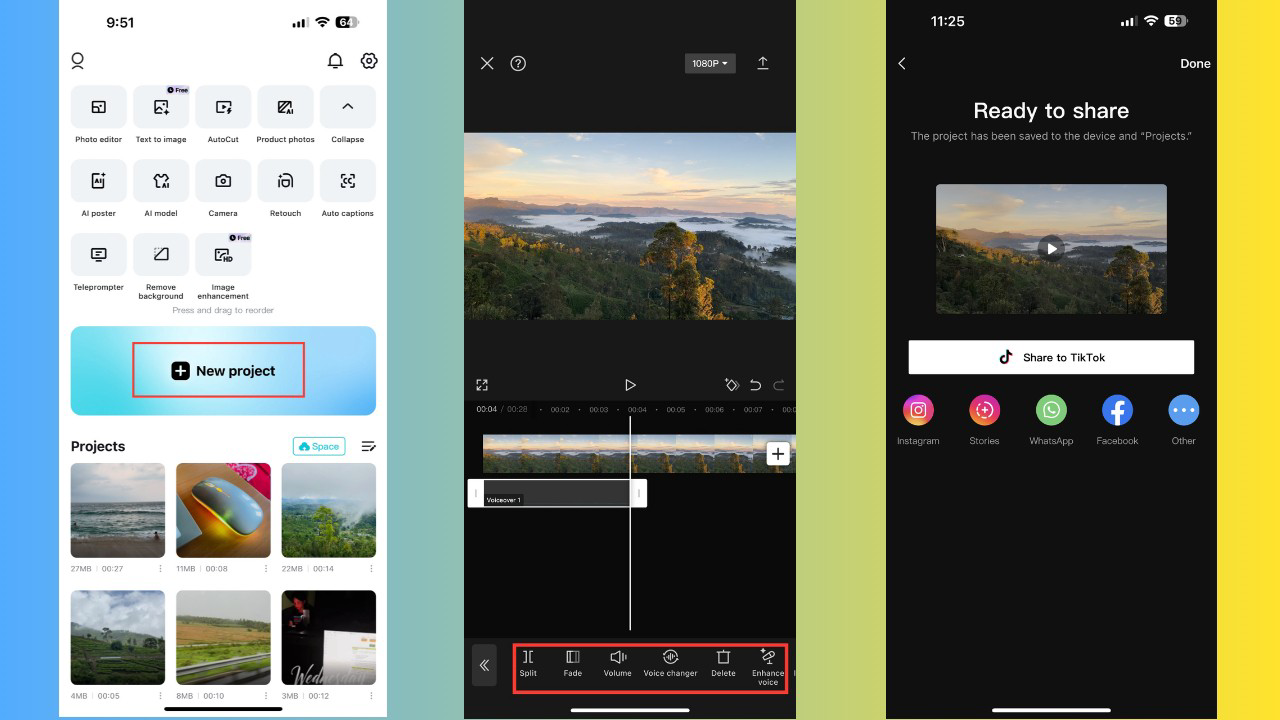The image size is (1280, 720).
Task: Open the Voice changer
Action: [x=670, y=662]
